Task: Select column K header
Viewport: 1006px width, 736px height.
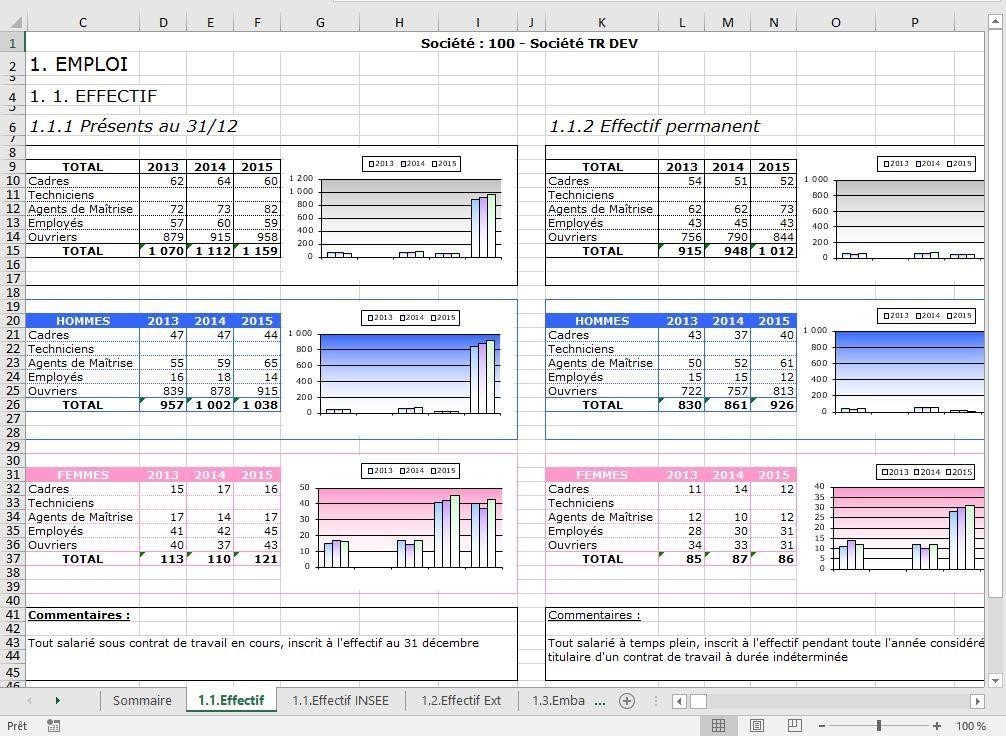Action: (602, 22)
